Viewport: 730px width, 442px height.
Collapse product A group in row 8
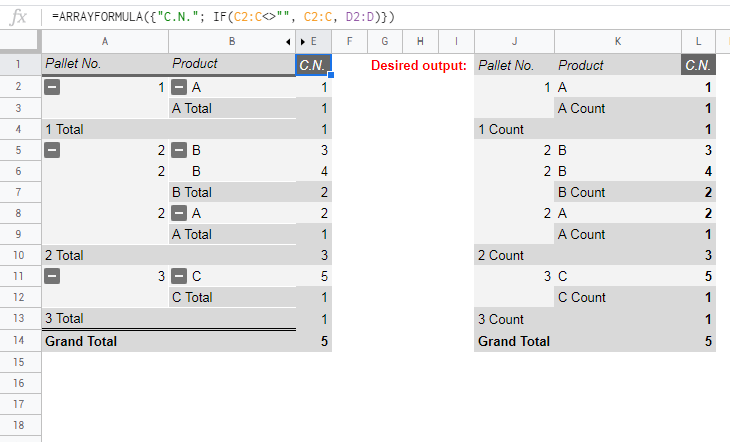pyautogui.click(x=179, y=213)
